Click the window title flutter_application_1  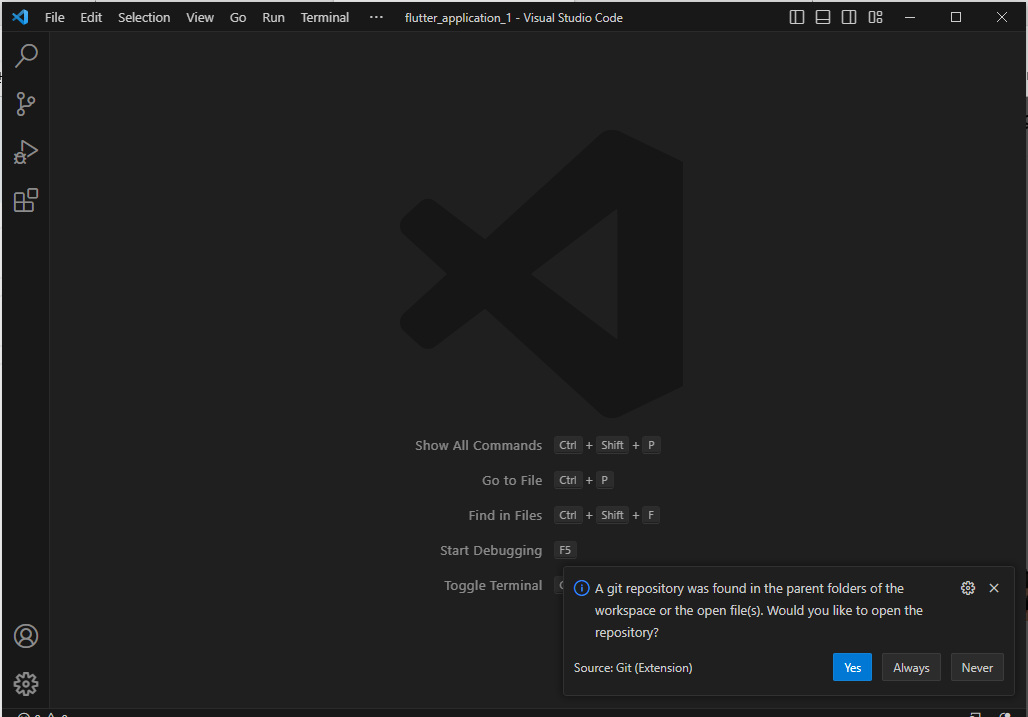coord(513,18)
